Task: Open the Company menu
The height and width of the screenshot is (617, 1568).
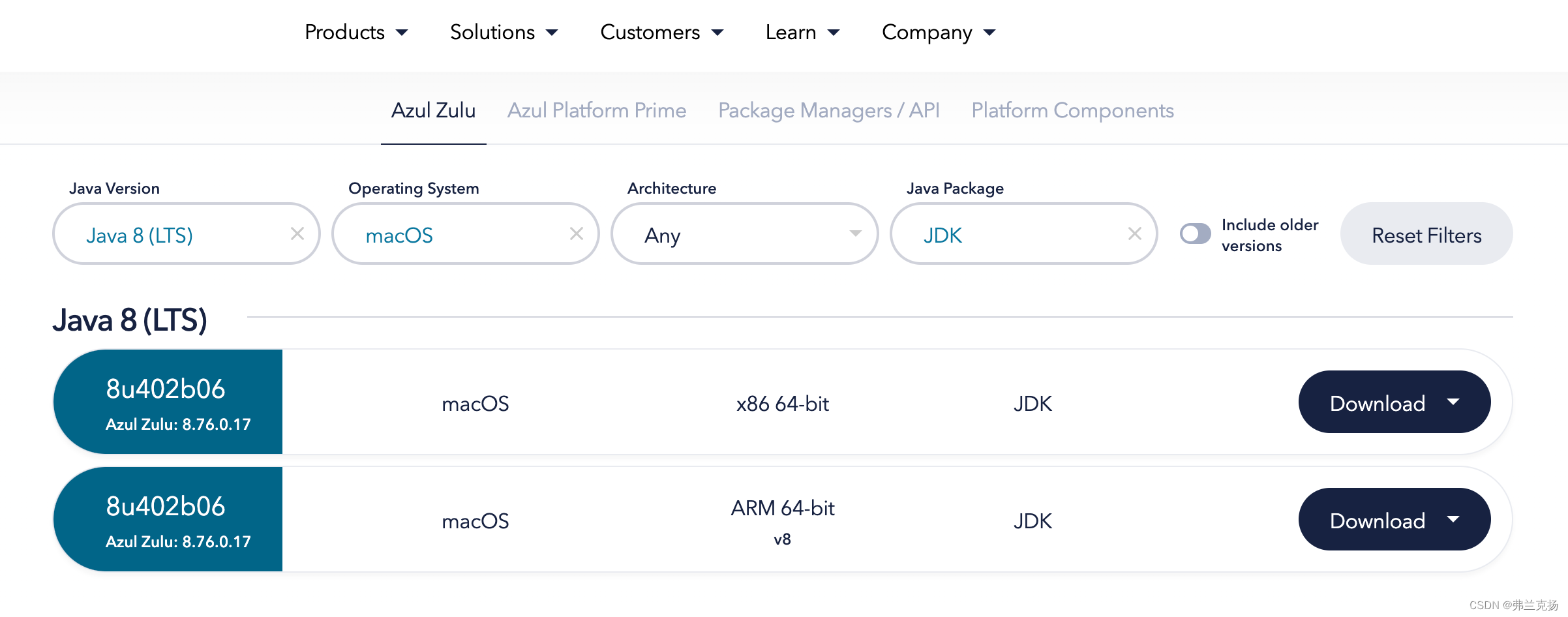Action: (x=939, y=32)
